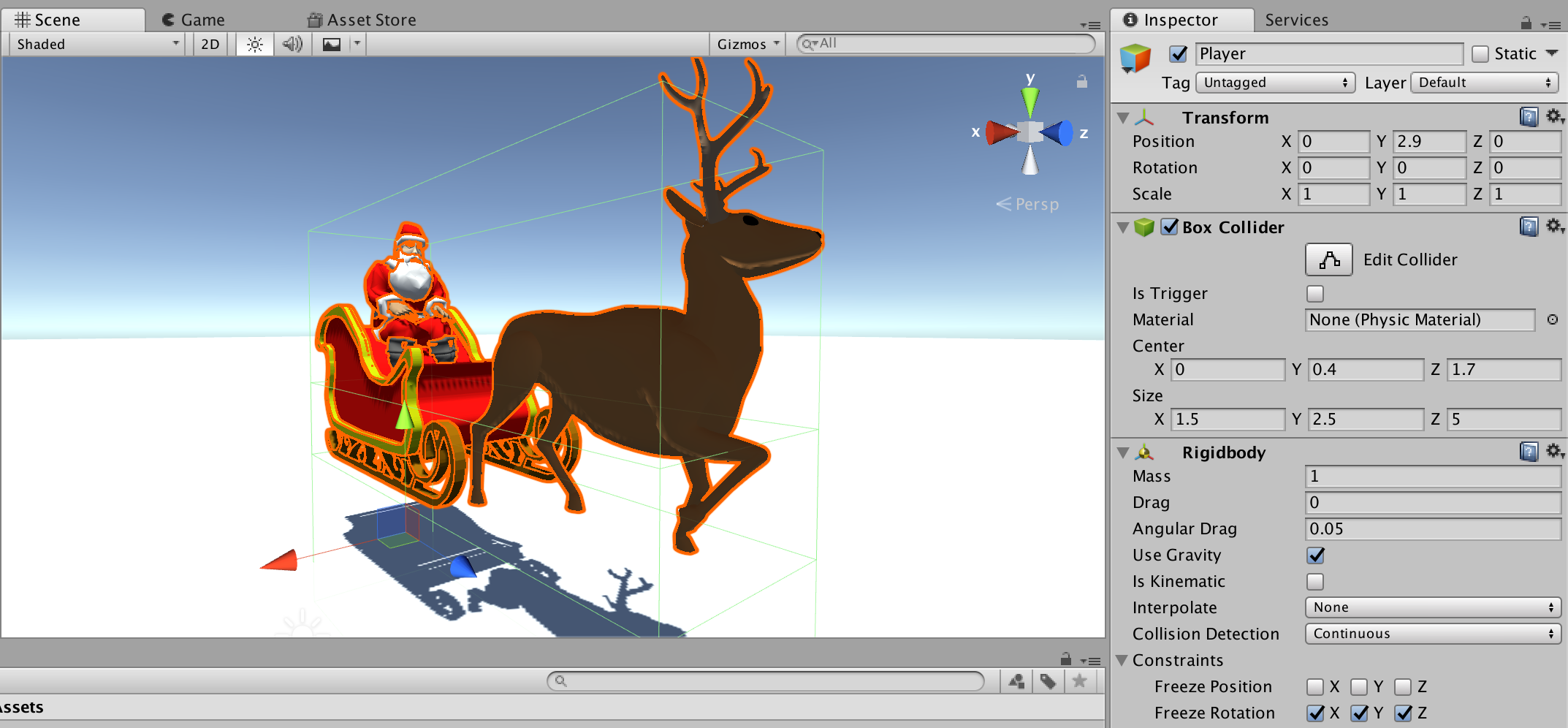Mark Player as Static
1568x728 pixels.
pyautogui.click(x=1480, y=54)
